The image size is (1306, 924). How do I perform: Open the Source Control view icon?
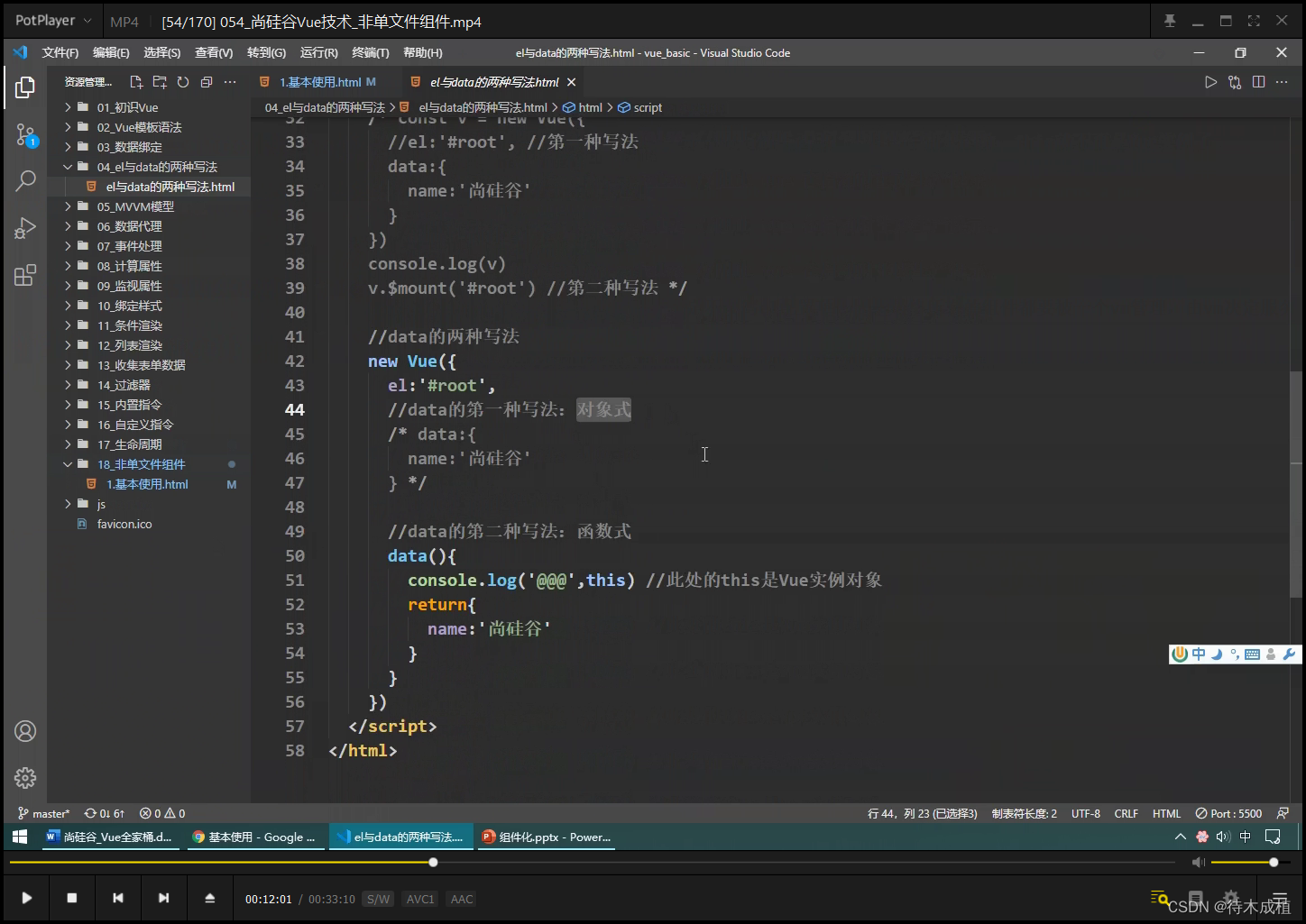pos(25,135)
